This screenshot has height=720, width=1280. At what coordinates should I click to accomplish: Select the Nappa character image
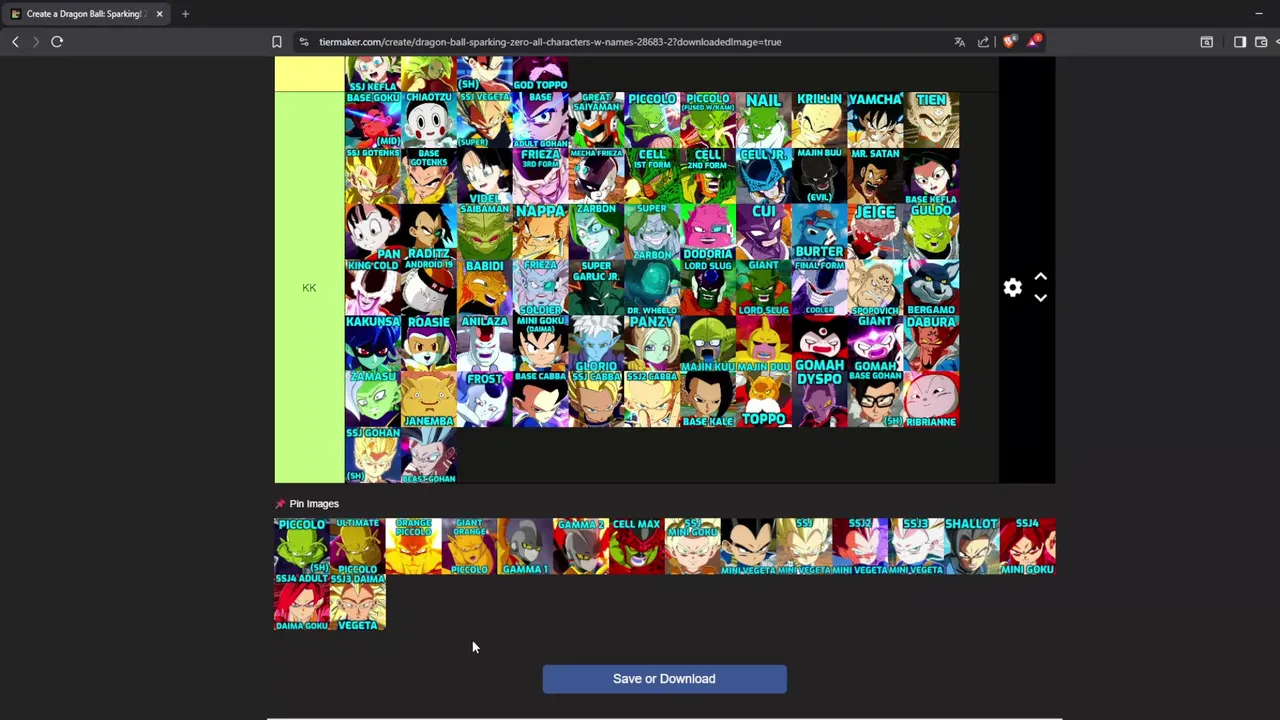tap(541, 232)
